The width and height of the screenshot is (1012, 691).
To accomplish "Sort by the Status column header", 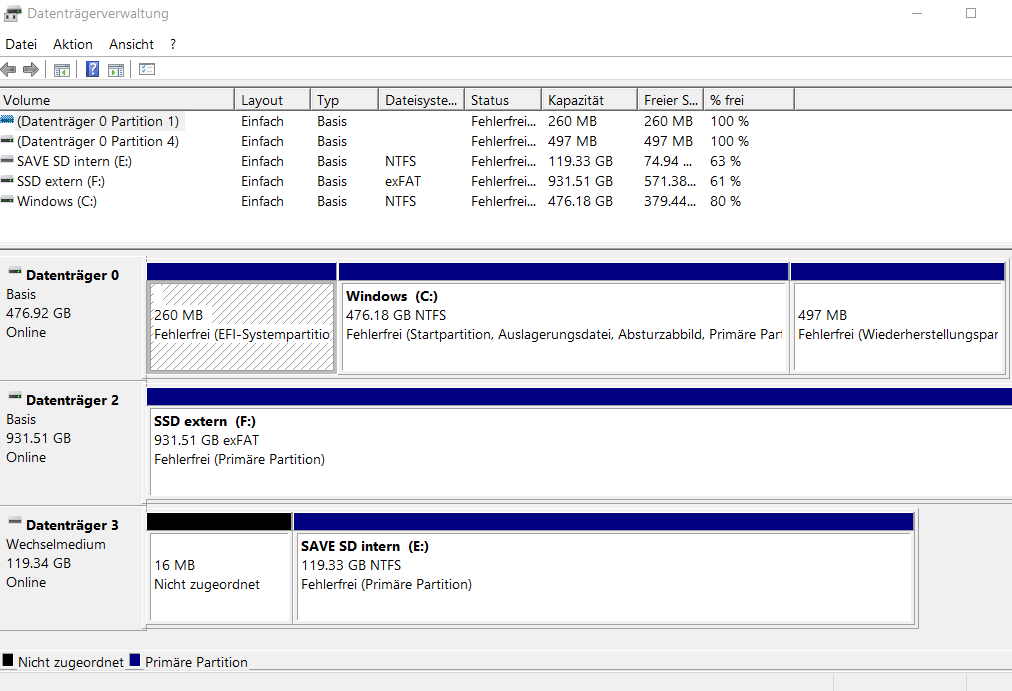I will (503, 100).
